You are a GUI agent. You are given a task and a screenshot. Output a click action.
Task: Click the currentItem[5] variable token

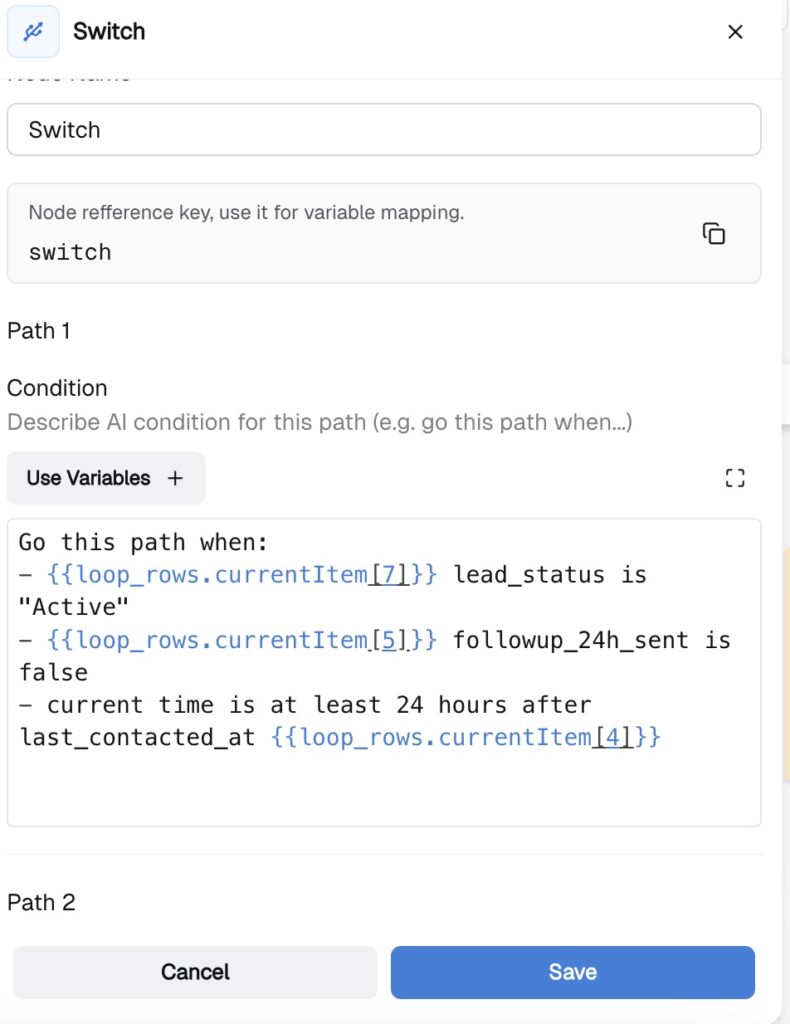click(x=242, y=640)
